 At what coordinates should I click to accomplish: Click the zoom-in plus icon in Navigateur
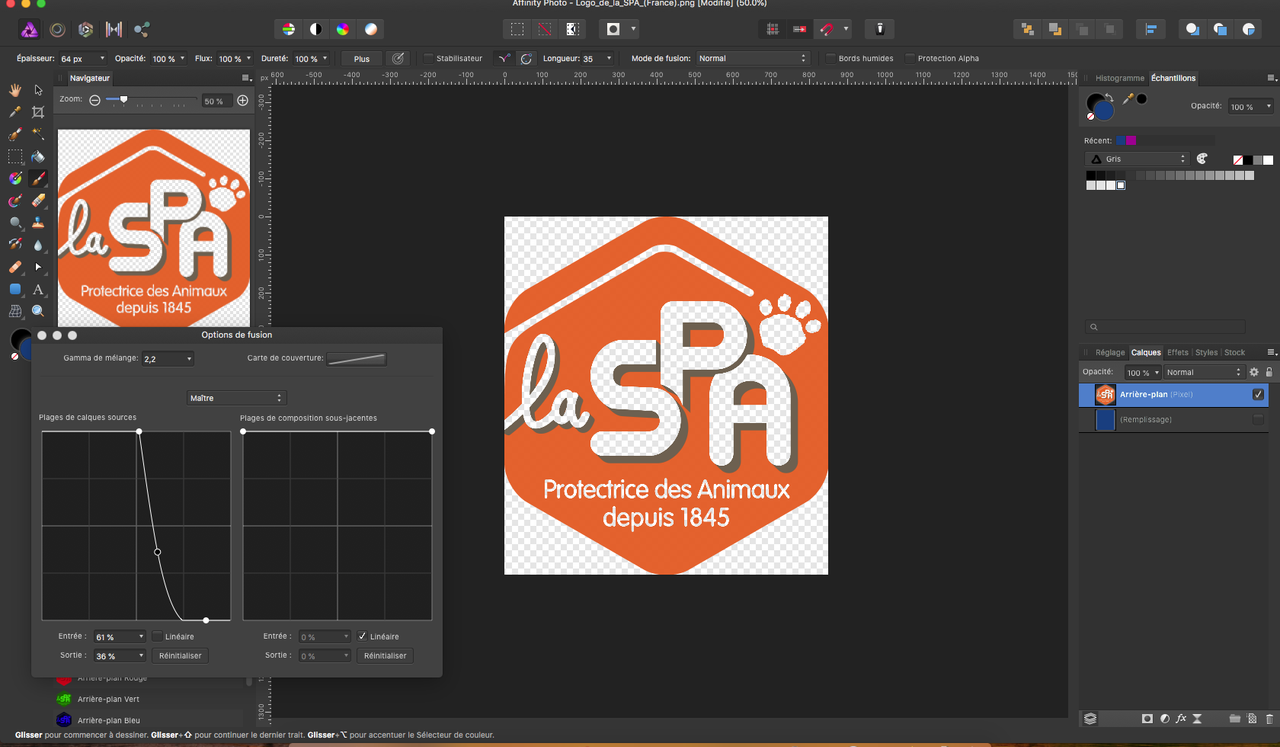pyautogui.click(x=242, y=101)
